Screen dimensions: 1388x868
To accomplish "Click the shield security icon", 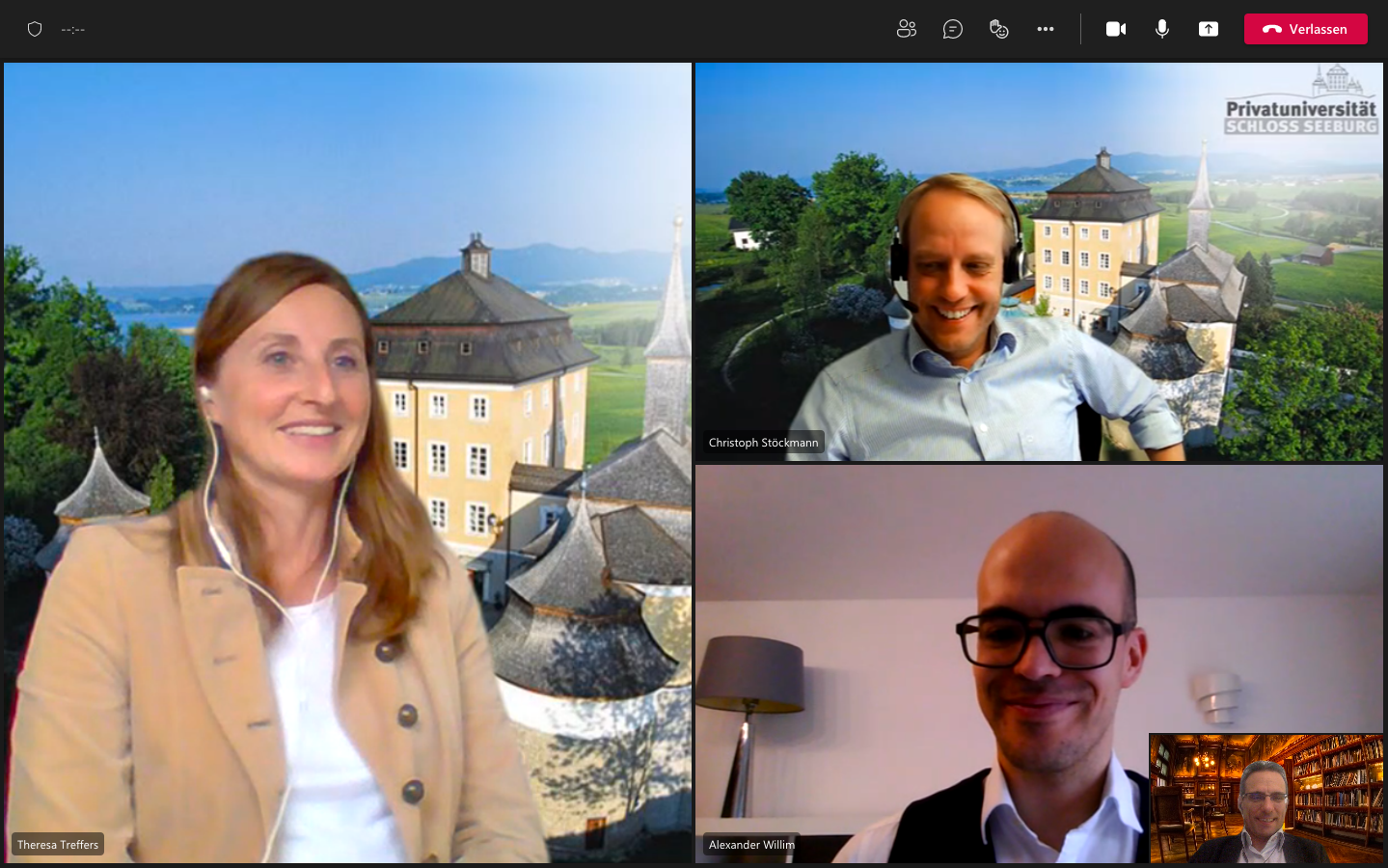I will [x=35, y=29].
